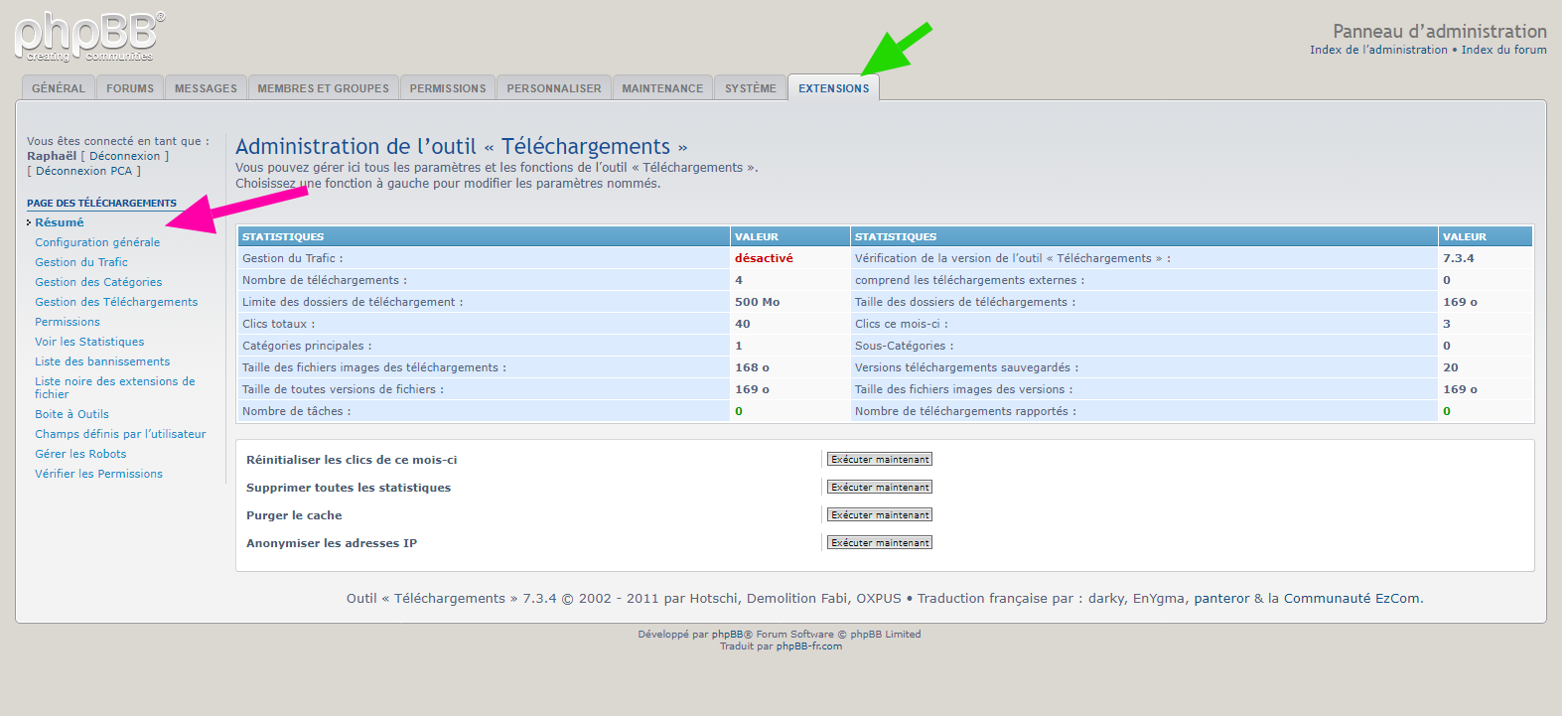This screenshot has width=1568, height=716.
Task: Open the Général tab
Action: (59, 88)
